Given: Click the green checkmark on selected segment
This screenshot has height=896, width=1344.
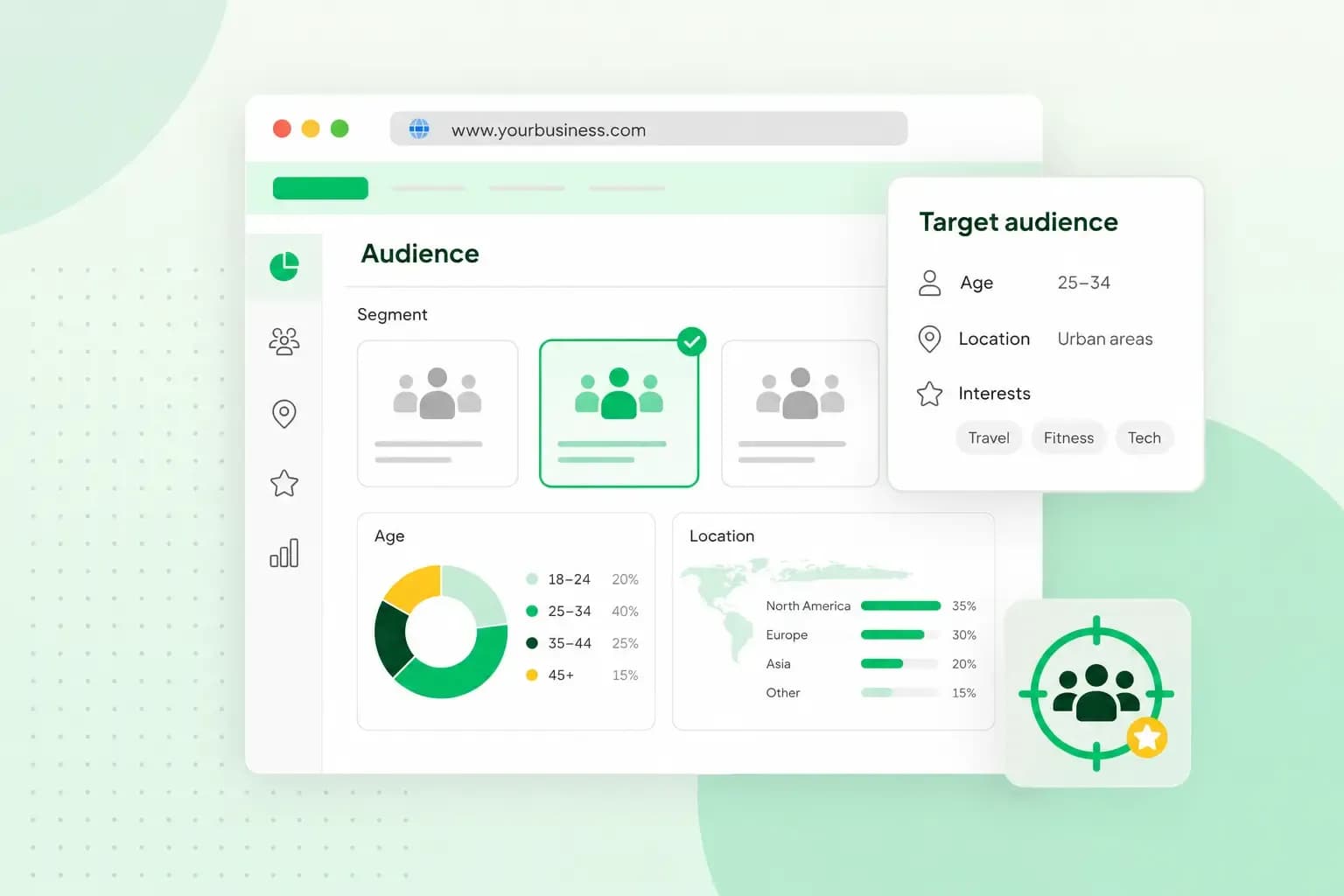Looking at the screenshot, I should point(691,342).
